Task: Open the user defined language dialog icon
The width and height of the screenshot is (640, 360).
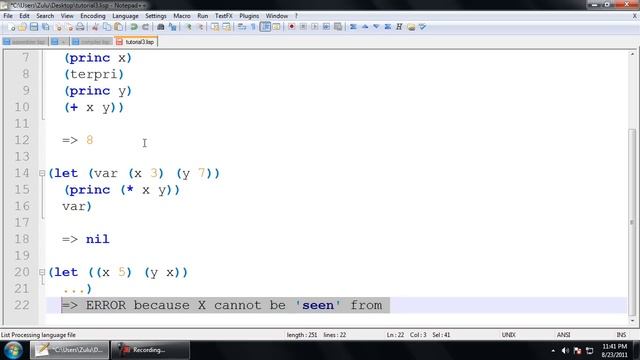Action: 276,27
